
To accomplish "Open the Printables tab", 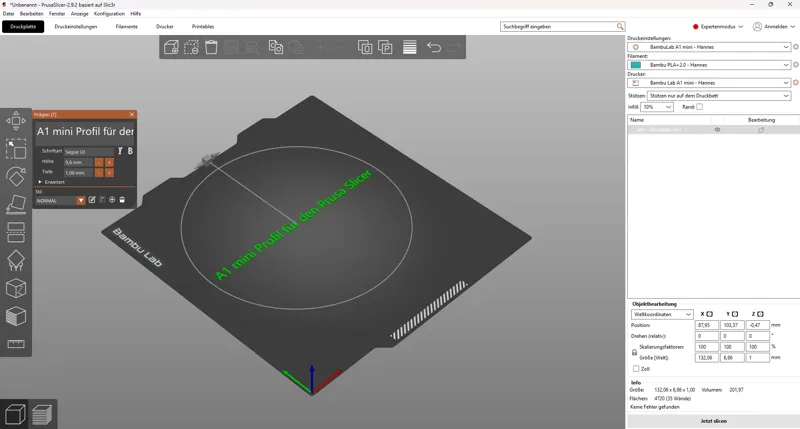I will tap(203, 27).
